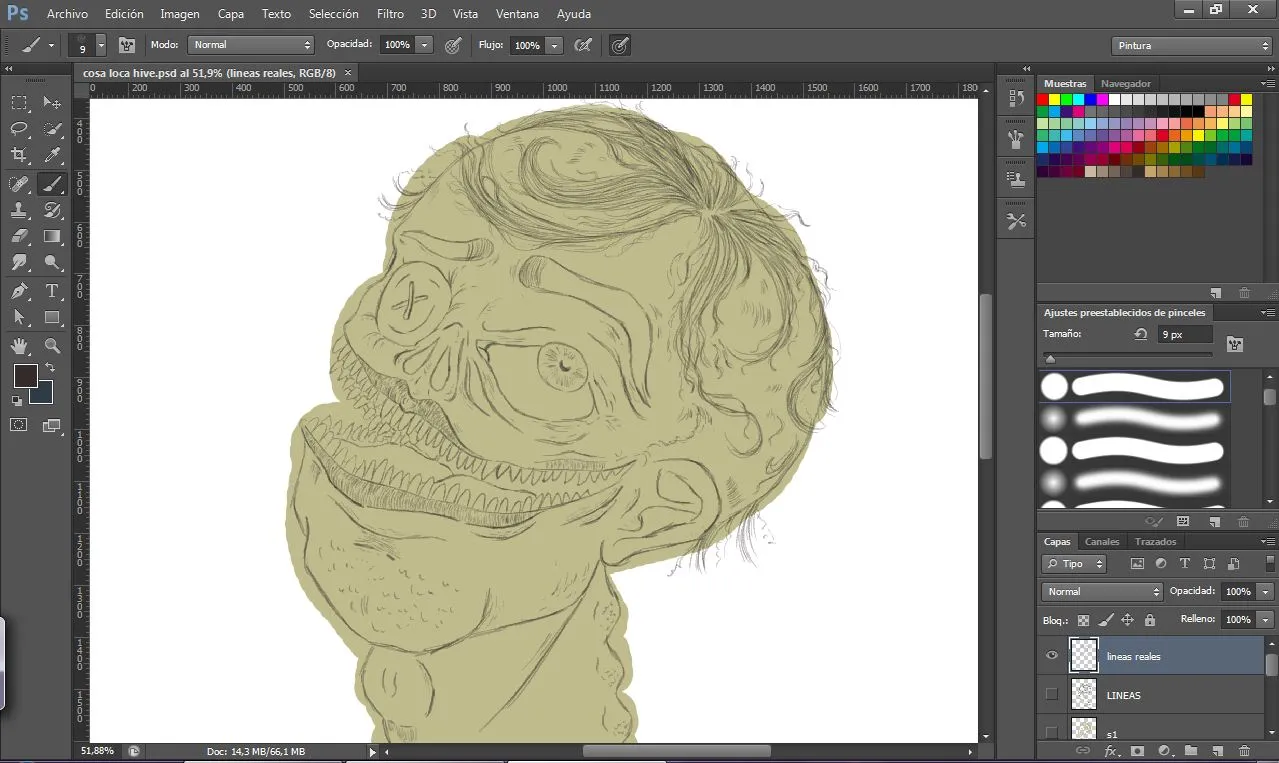Select the Eraser tool
The height and width of the screenshot is (763, 1279).
pyautogui.click(x=19, y=237)
